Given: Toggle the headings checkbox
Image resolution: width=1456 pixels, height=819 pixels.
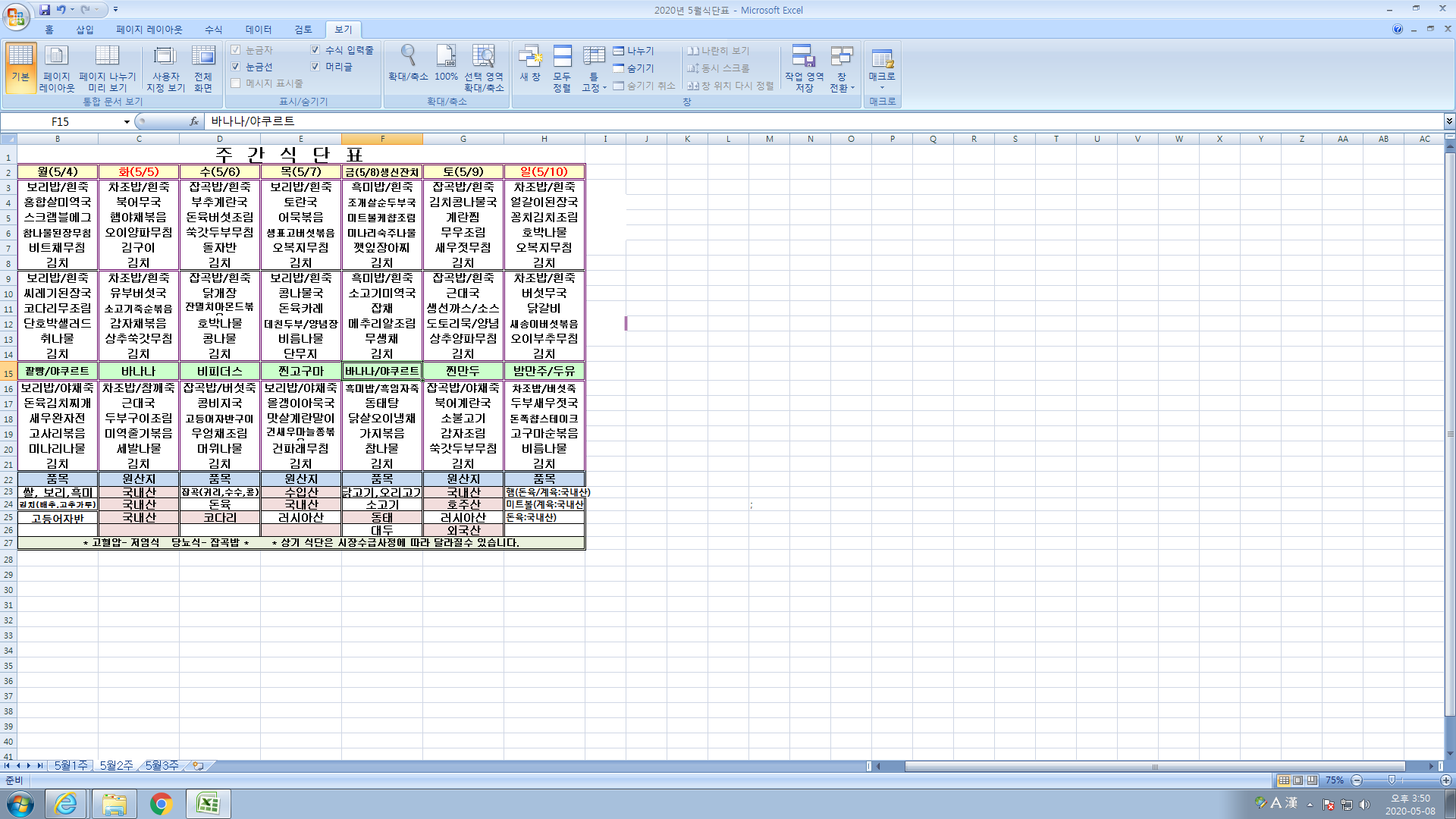Looking at the screenshot, I should click(x=315, y=67).
